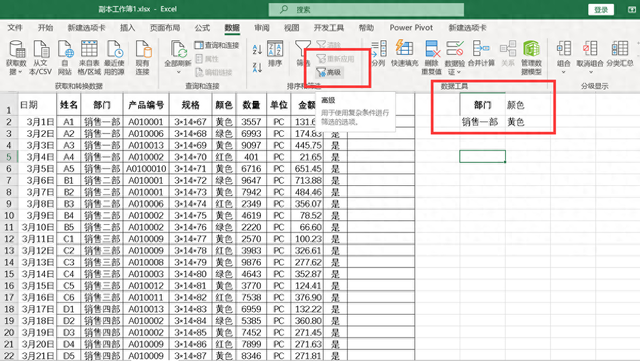This screenshot has height=361, width=640.
Task: Click the 来自表格/区域 icon
Action: click(x=89, y=49)
